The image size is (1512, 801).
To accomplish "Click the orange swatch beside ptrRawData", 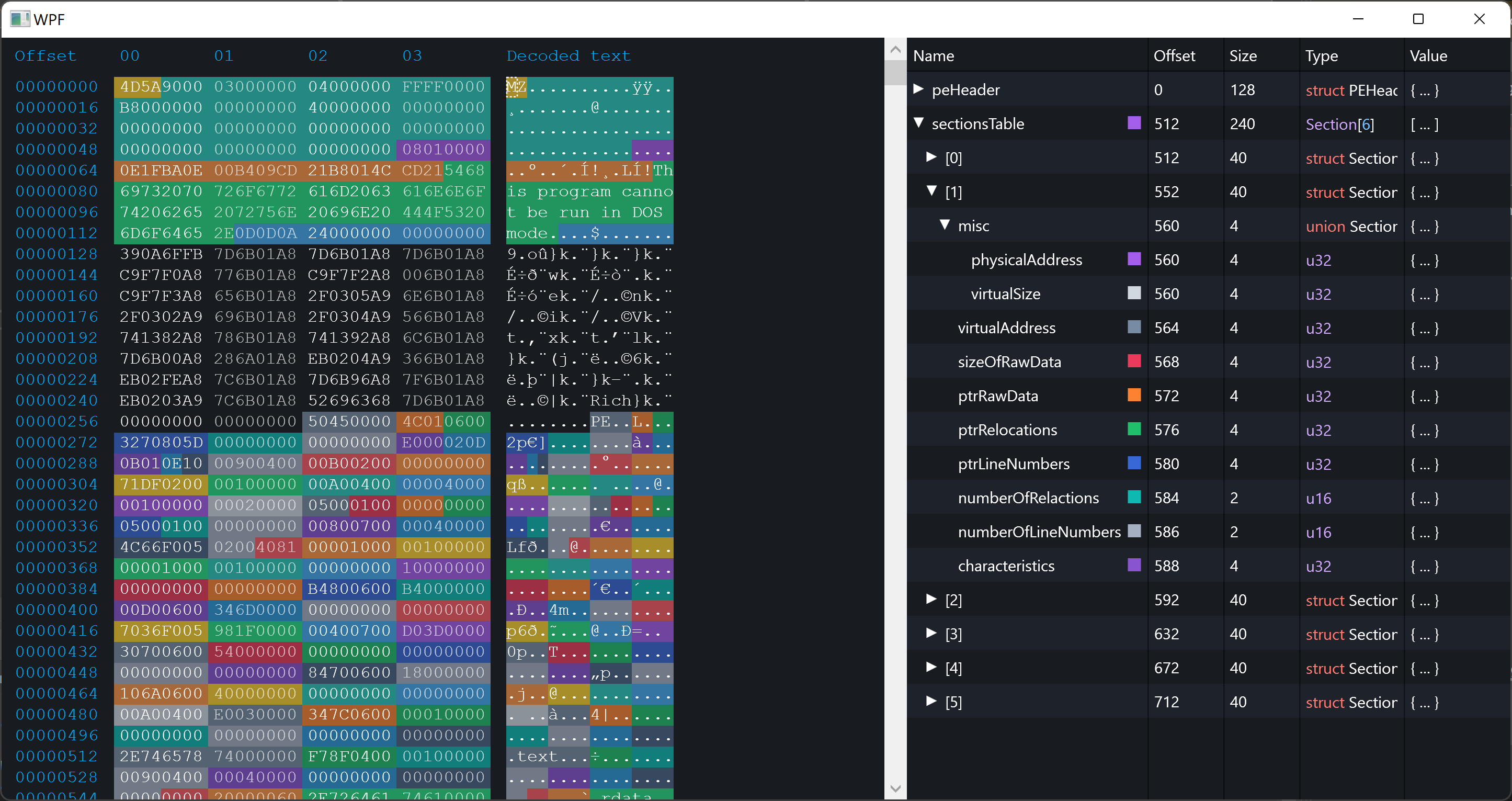I will 1134,396.
